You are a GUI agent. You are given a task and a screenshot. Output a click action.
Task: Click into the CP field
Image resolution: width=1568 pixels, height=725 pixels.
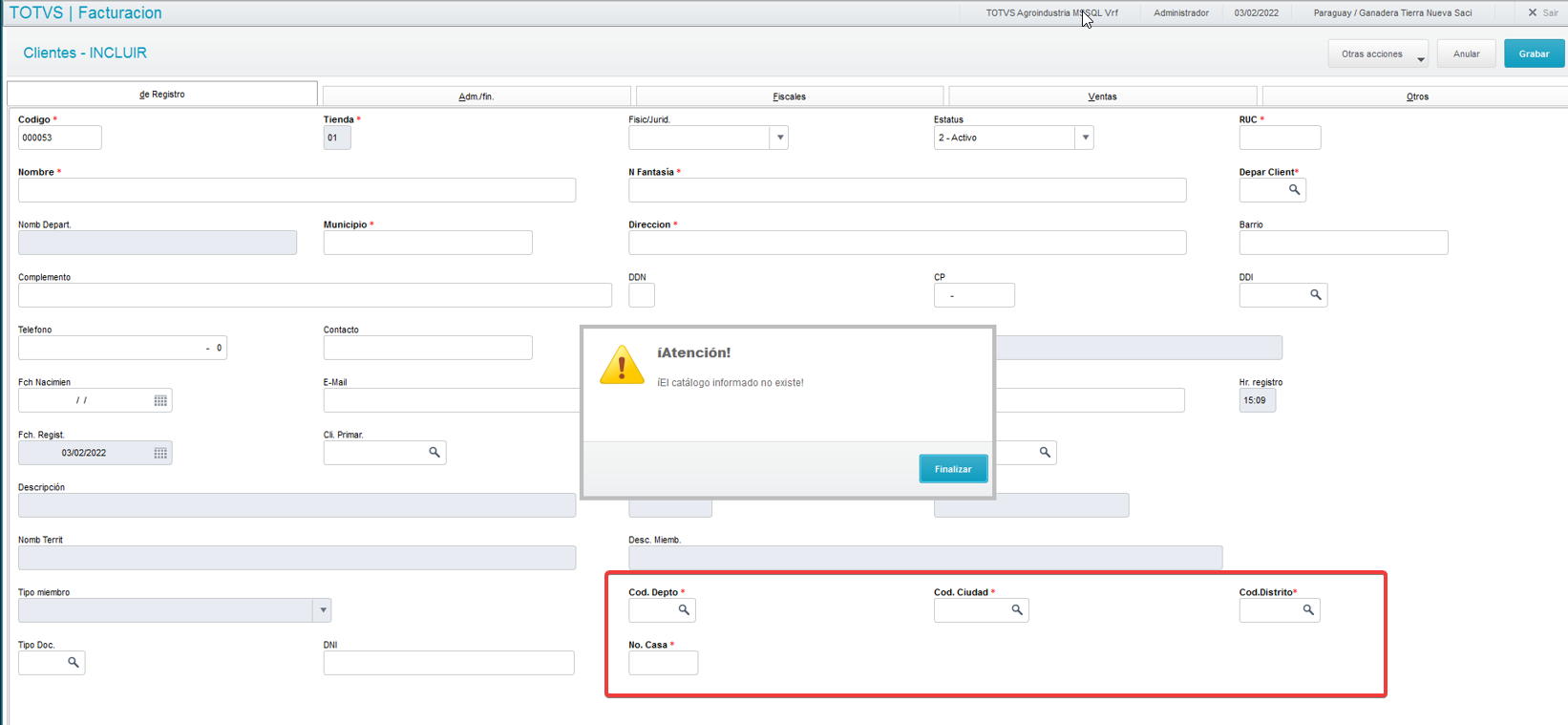pos(974,295)
